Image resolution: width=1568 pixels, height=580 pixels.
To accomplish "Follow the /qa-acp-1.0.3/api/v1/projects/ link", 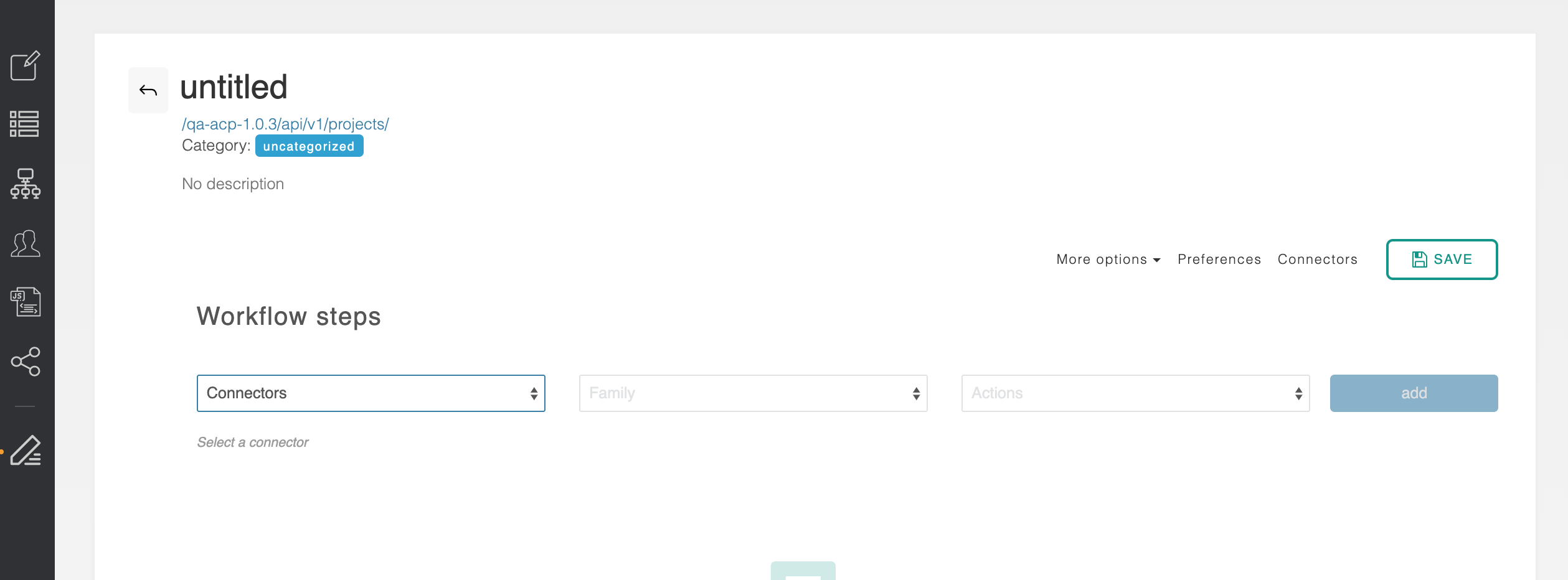I will click(285, 124).
